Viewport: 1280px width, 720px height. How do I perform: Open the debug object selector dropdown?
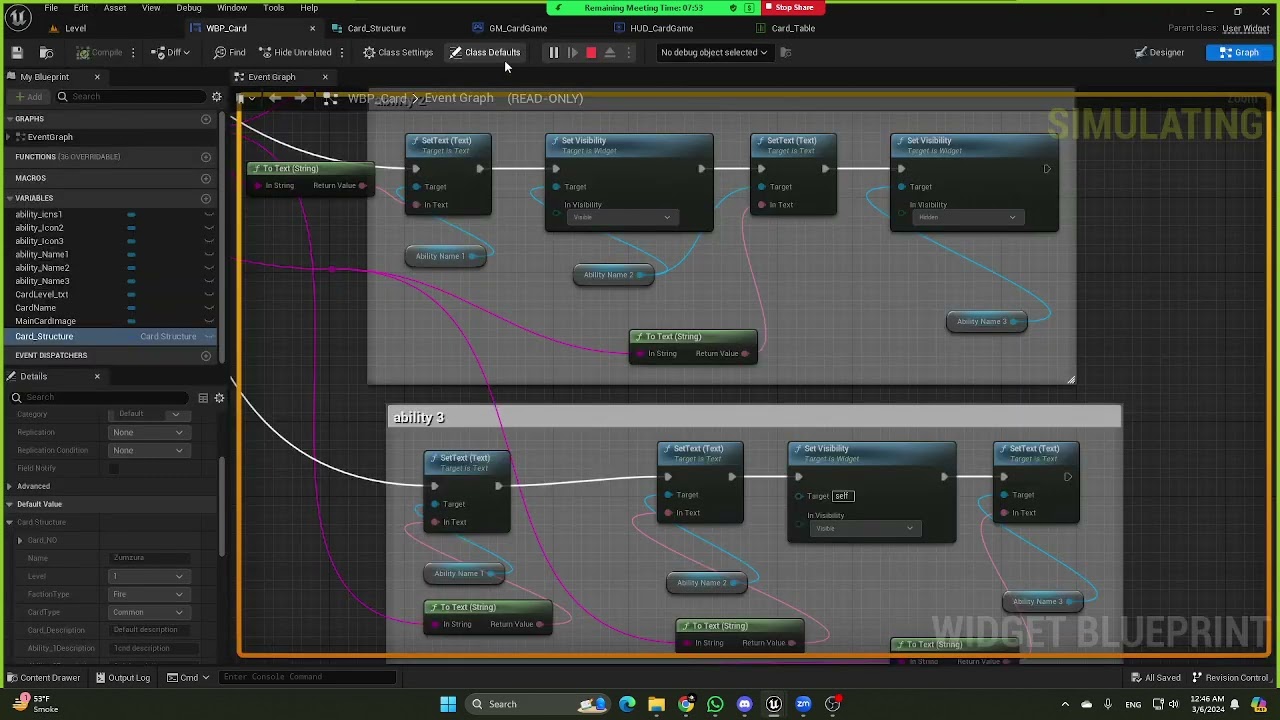click(714, 52)
